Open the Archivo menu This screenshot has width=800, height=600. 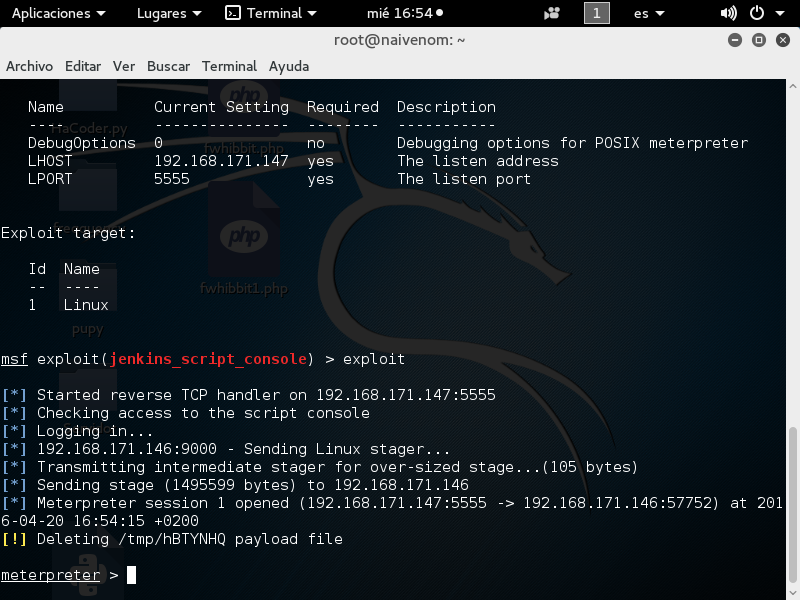(x=30, y=66)
